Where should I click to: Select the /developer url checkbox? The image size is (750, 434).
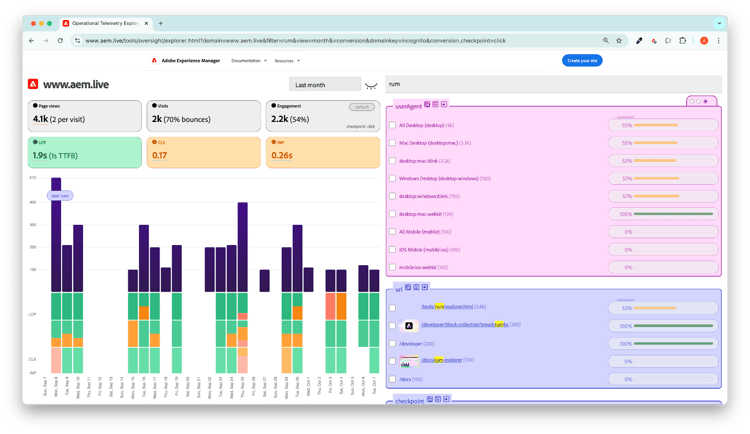[393, 343]
